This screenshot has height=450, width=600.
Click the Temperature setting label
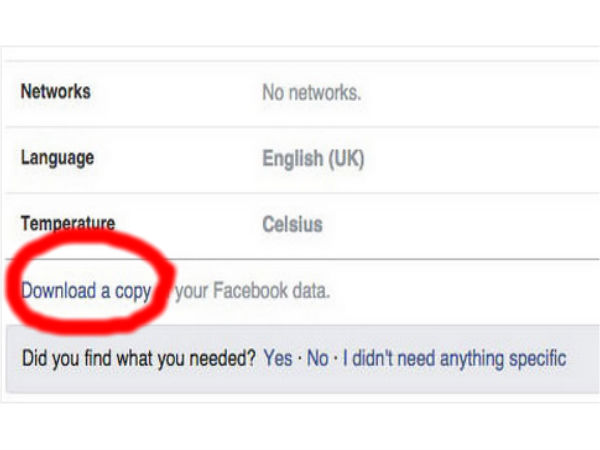[x=67, y=223]
